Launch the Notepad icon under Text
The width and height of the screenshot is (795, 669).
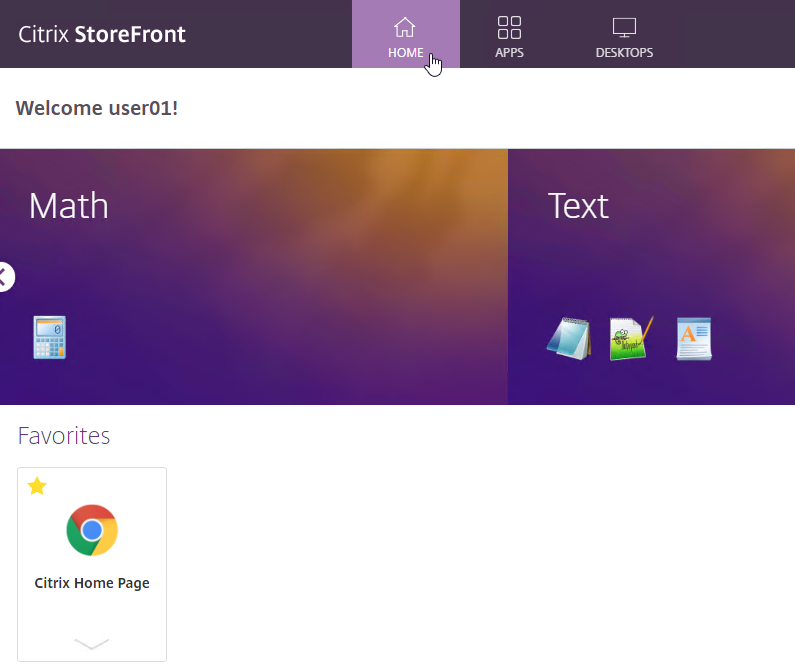point(569,338)
